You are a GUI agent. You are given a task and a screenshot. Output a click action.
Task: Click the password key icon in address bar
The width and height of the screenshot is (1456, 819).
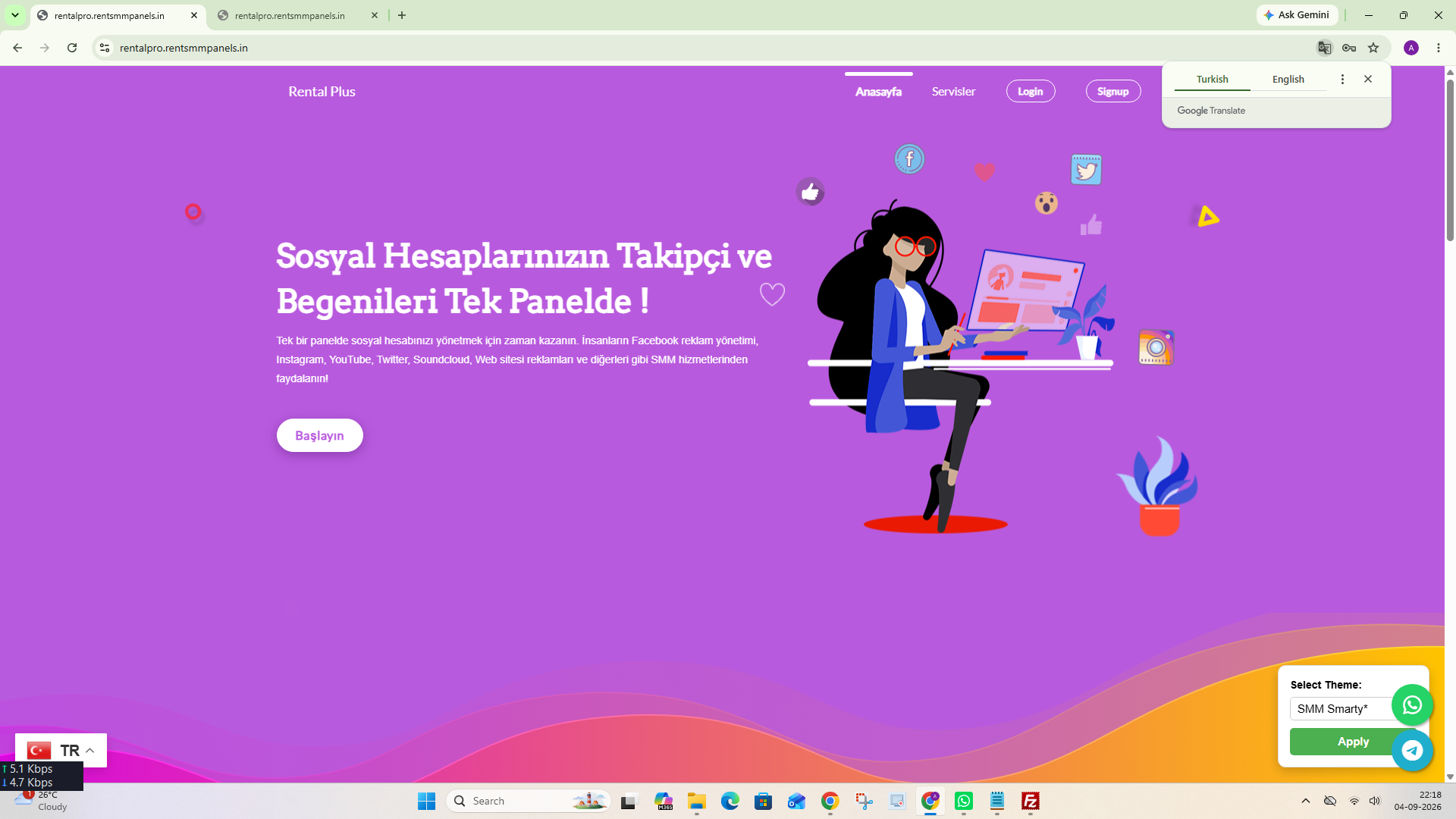[1349, 48]
